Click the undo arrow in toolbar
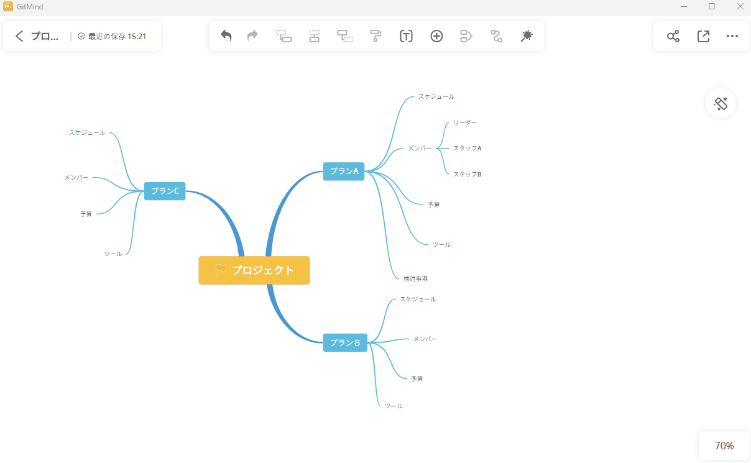Screen dimensions: 751x463 point(226,36)
